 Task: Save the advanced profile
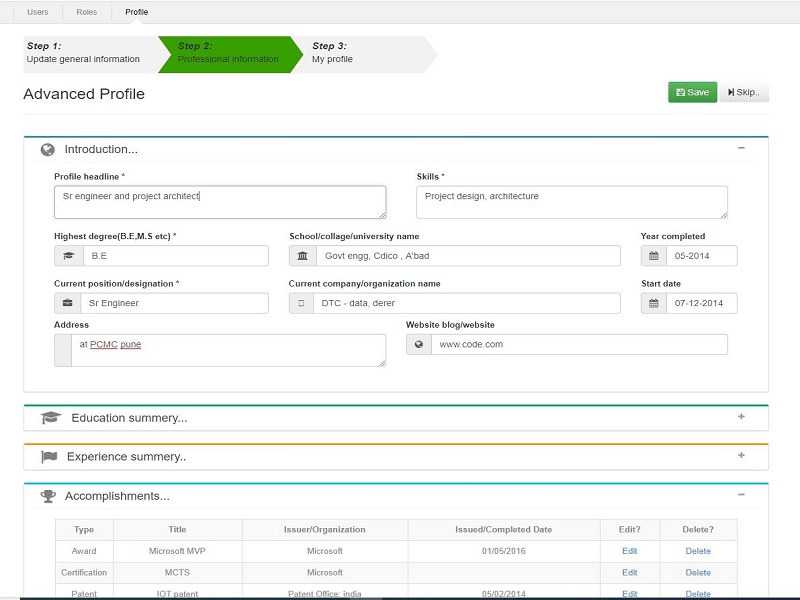click(x=692, y=92)
